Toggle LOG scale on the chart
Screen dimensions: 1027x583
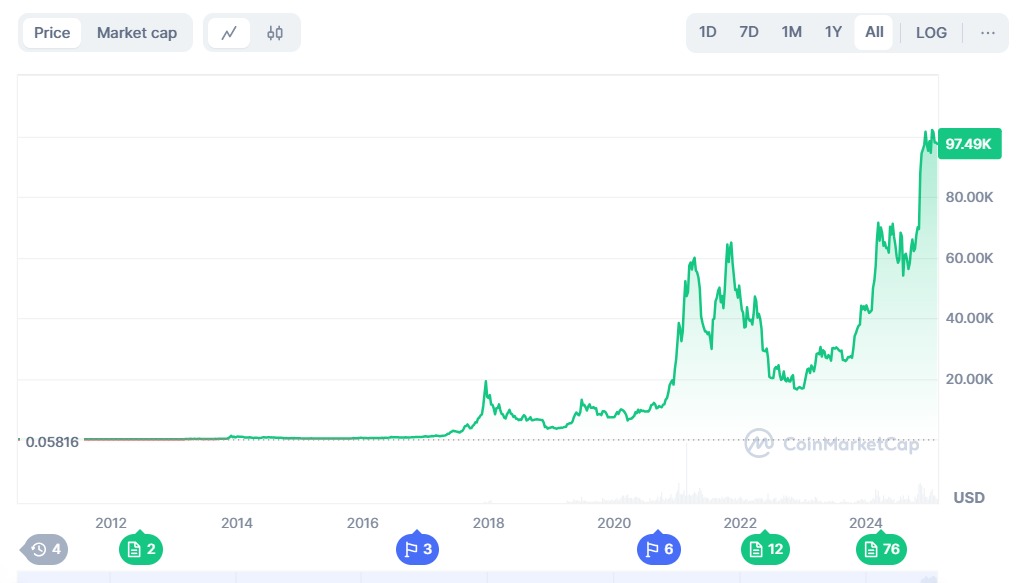pos(931,32)
